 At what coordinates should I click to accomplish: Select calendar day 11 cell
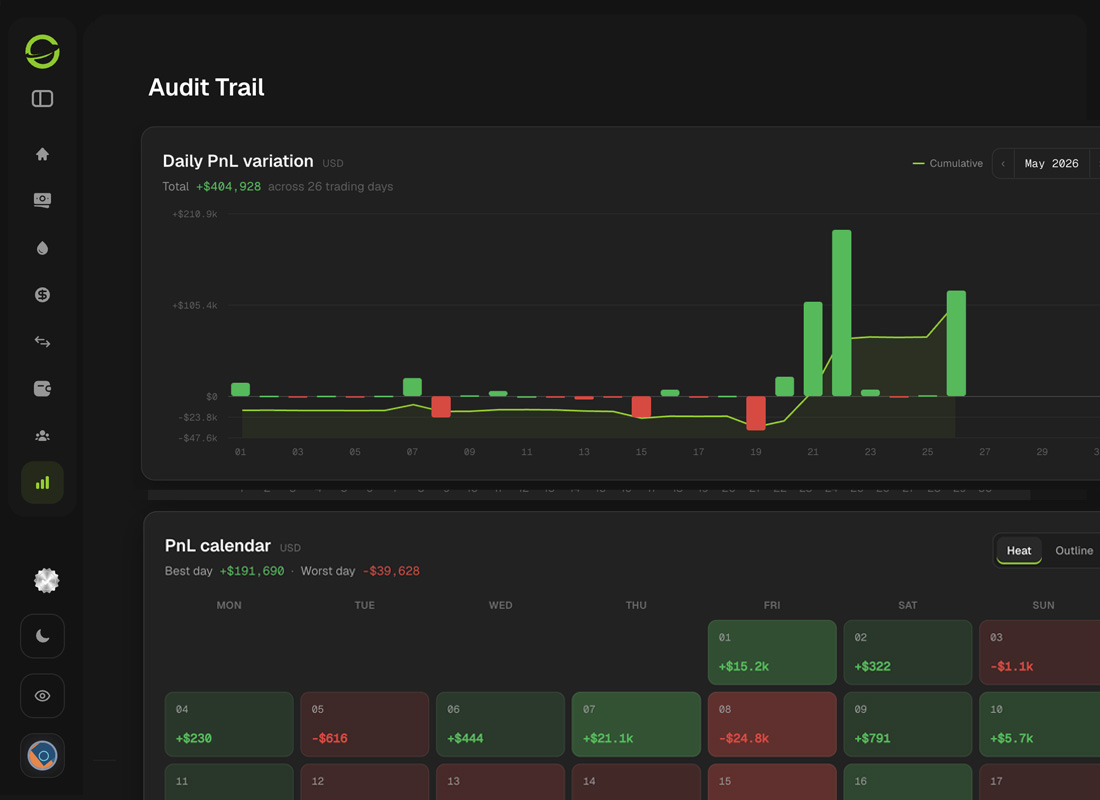pyautogui.click(x=229, y=782)
